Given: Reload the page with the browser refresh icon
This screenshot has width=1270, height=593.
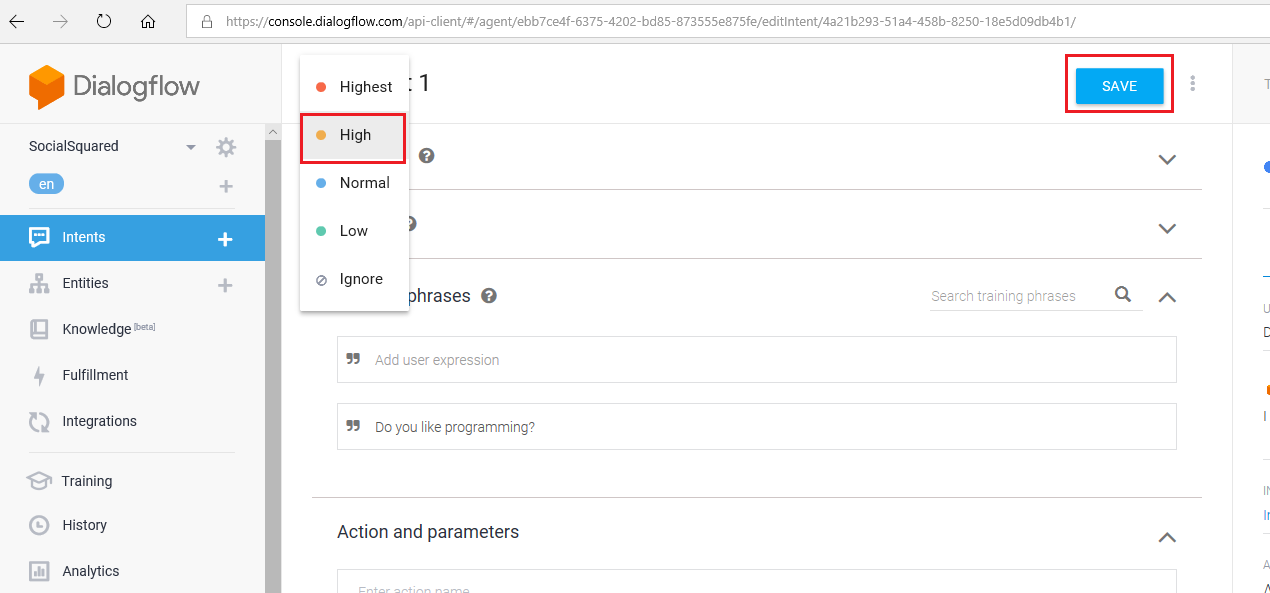Looking at the screenshot, I should pyautogui.click(x=104, y=21).
